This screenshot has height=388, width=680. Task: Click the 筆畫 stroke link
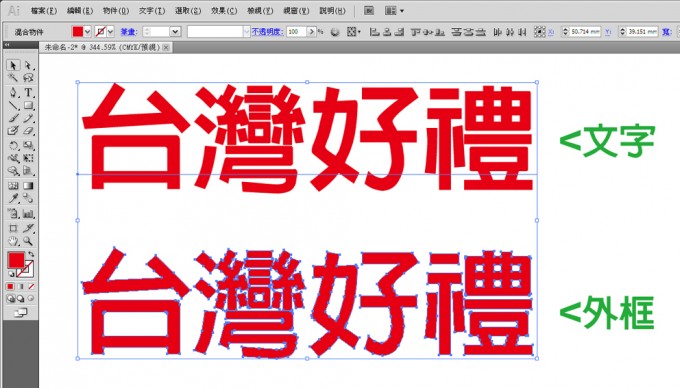[129, 32]
